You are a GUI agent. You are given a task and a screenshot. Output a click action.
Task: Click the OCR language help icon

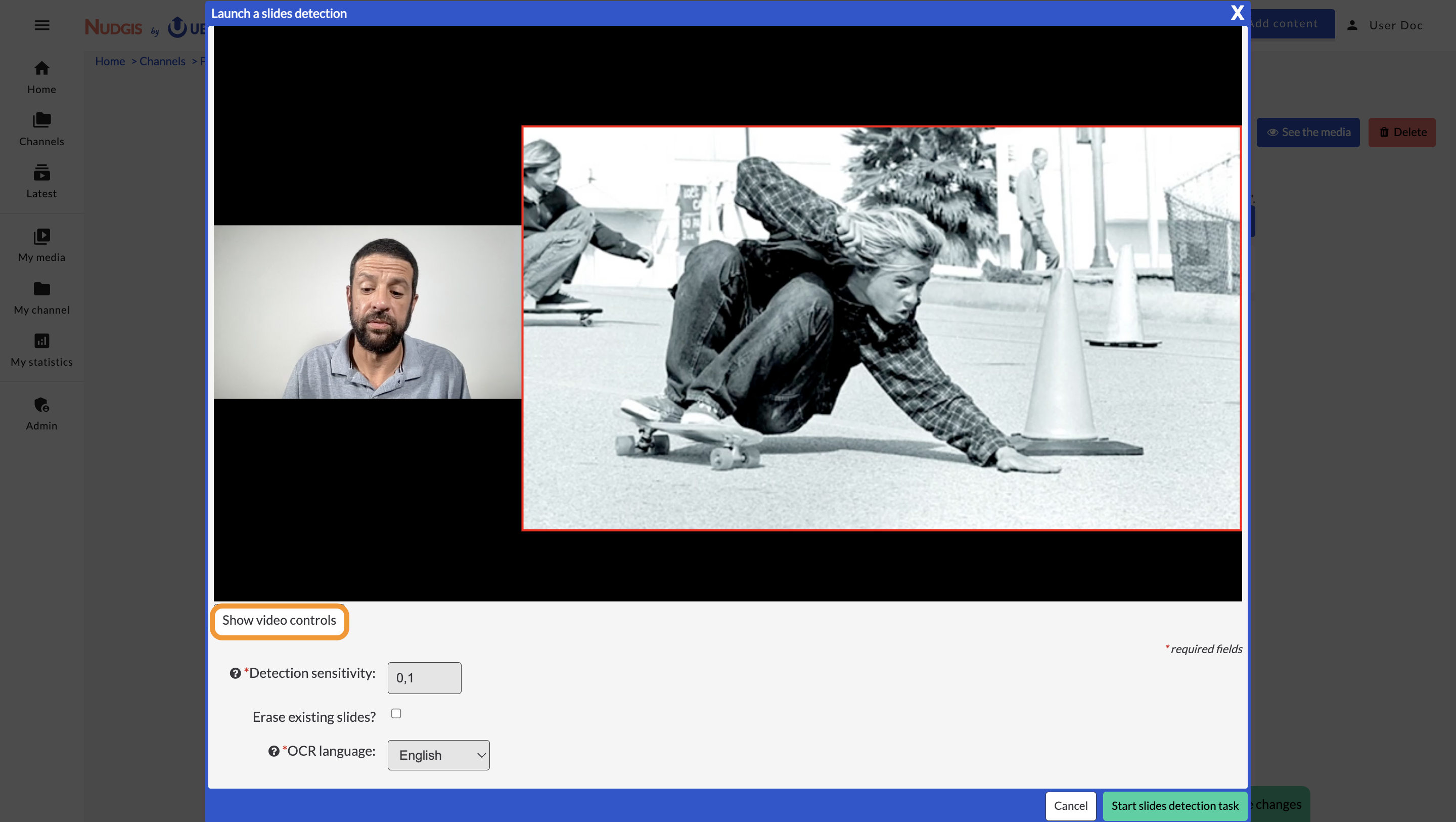click(x=274, y=751)
